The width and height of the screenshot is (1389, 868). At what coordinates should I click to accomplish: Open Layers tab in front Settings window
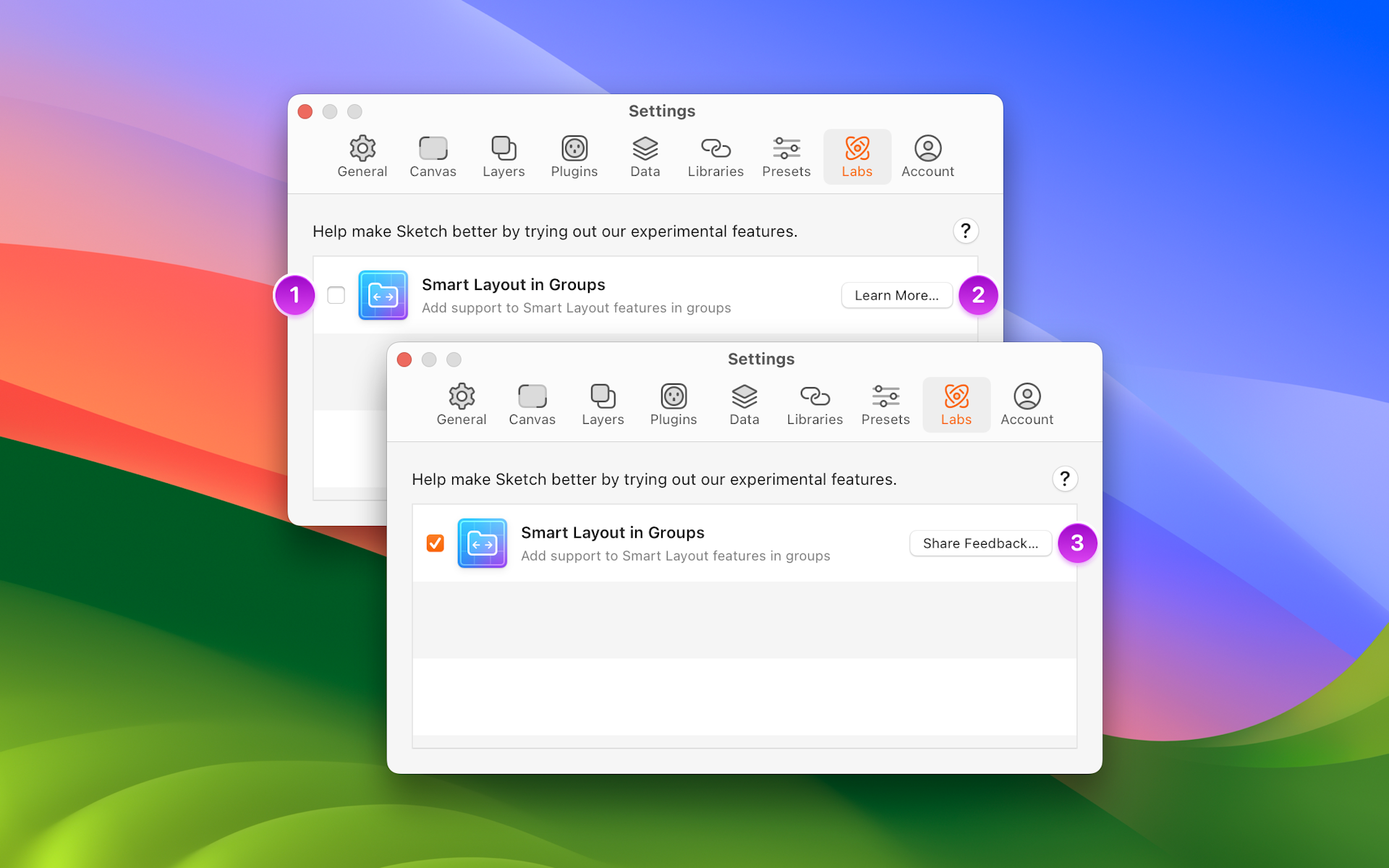coord(603,404)
